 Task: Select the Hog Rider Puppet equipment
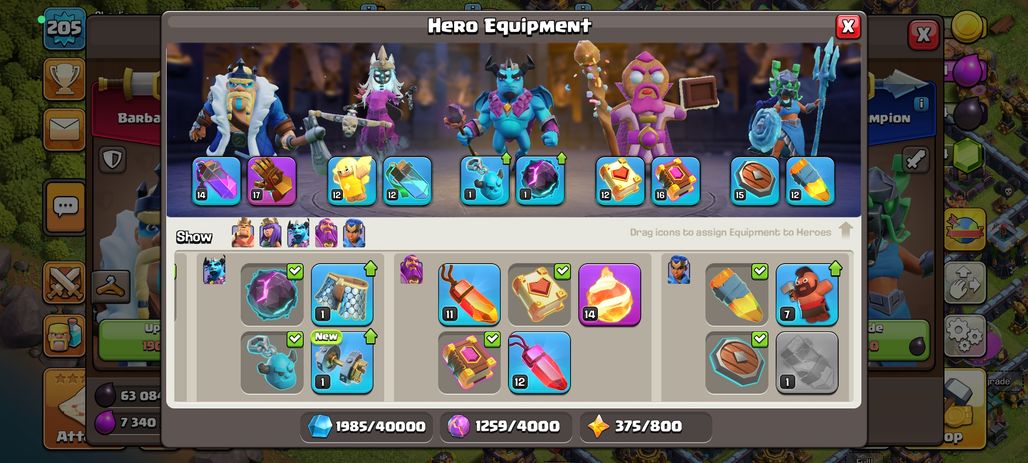tap(806, 294)
